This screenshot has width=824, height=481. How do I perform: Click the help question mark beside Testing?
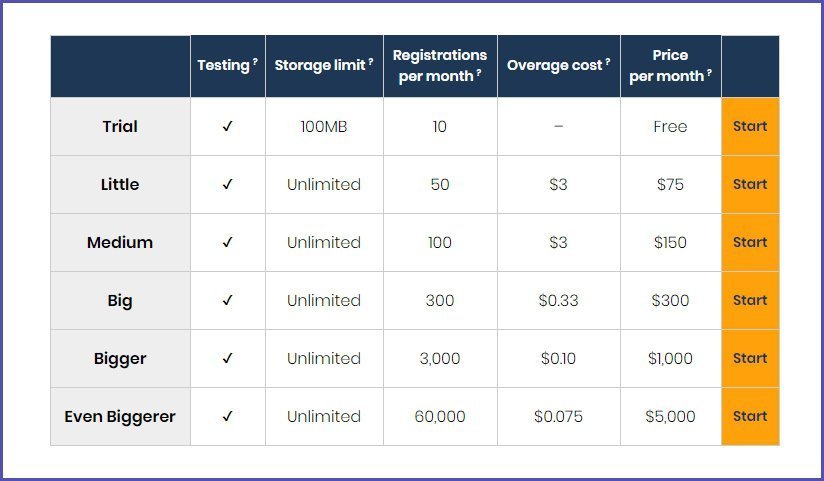point(255,62)
